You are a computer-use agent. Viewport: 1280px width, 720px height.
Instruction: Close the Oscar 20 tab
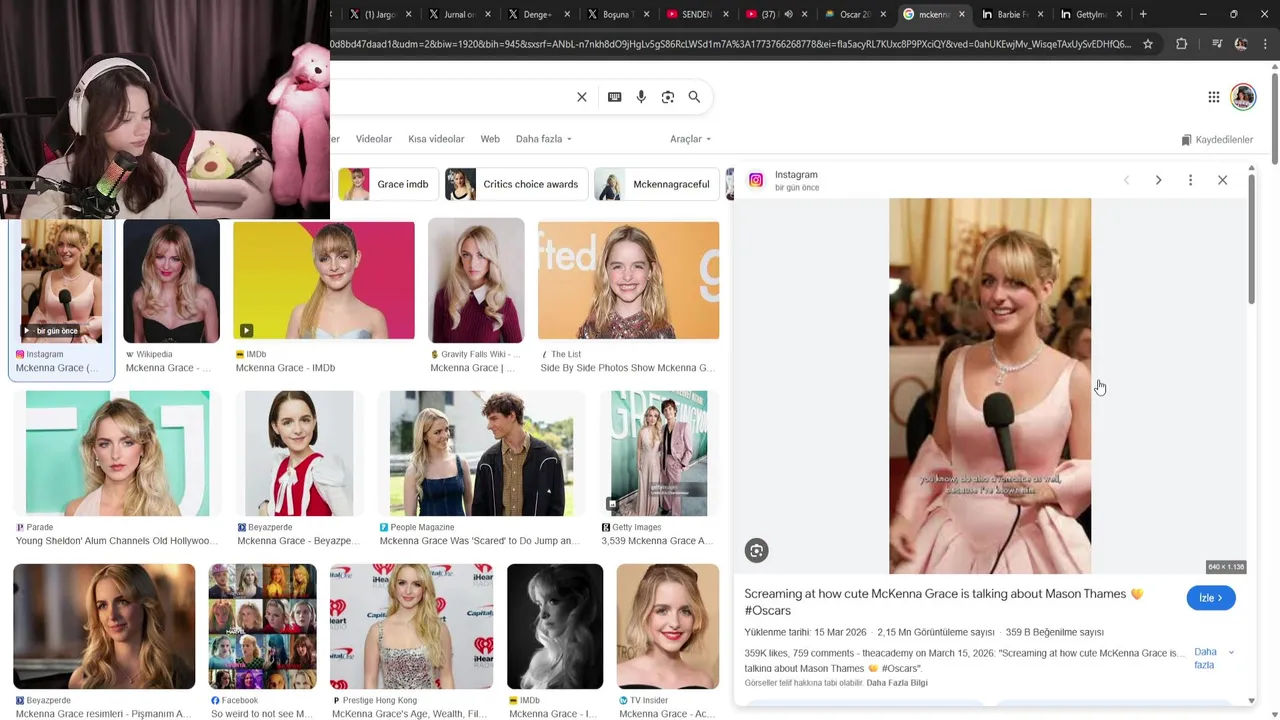point(883,14)
